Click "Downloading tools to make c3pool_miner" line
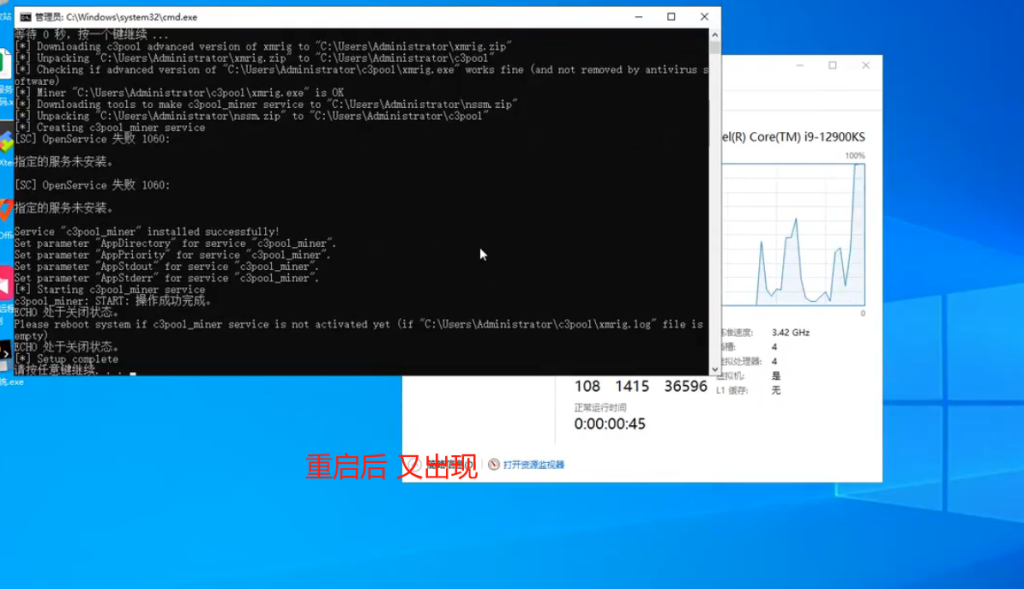This screenshot has width=1024, height=589. (x=266, y=104)
